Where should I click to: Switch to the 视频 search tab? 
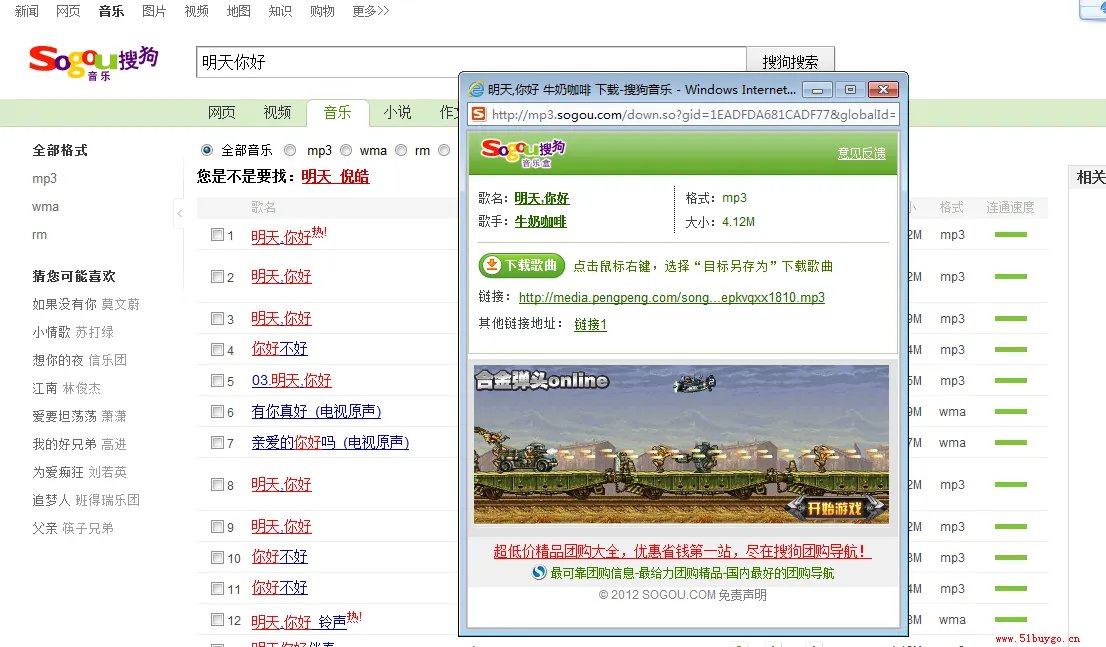tap(277, 112)
